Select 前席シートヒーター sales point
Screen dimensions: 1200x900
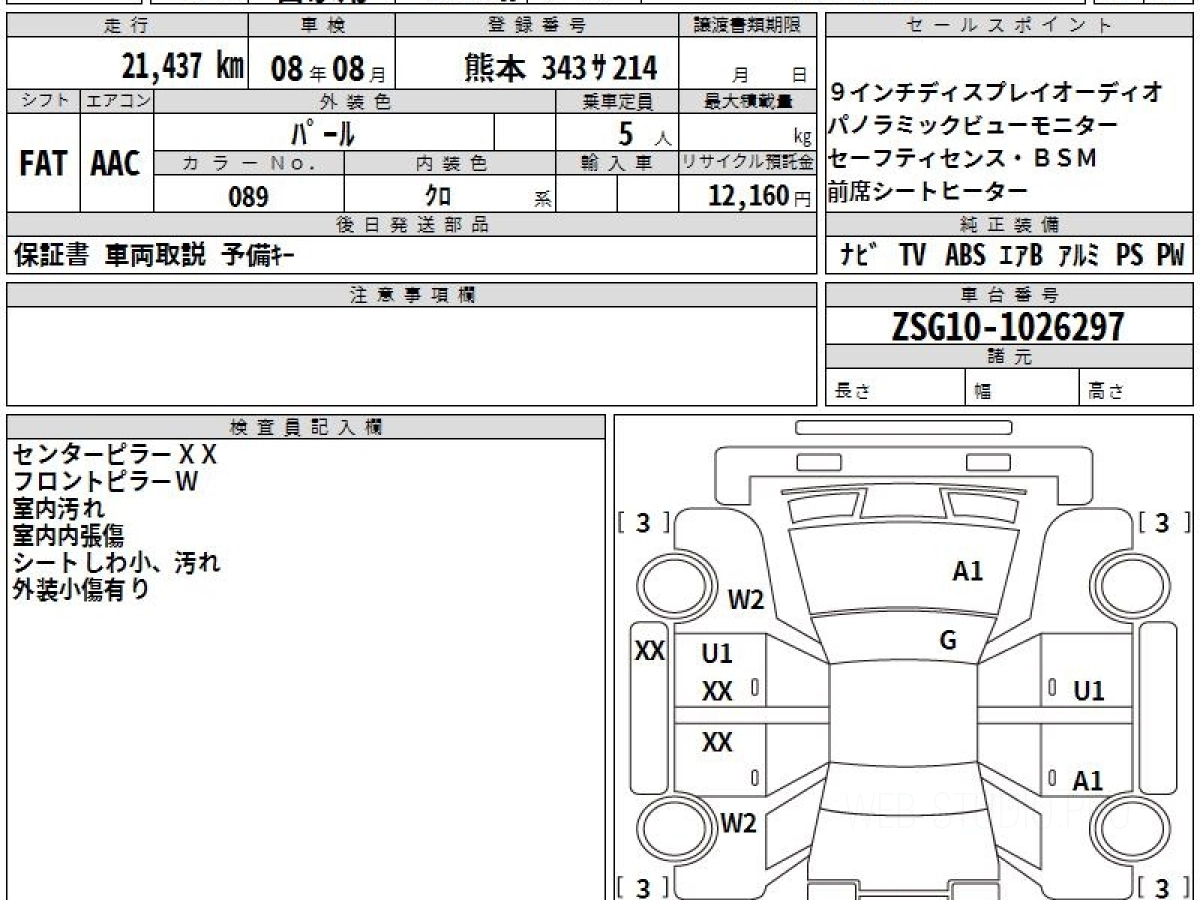click(928, 191)
